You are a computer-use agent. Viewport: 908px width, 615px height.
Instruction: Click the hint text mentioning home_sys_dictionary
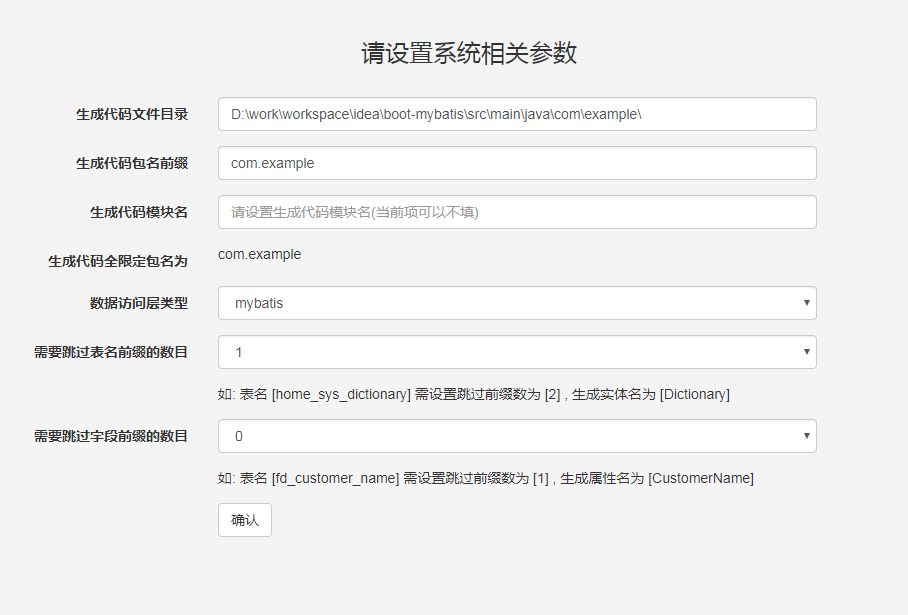pos(474,394)
